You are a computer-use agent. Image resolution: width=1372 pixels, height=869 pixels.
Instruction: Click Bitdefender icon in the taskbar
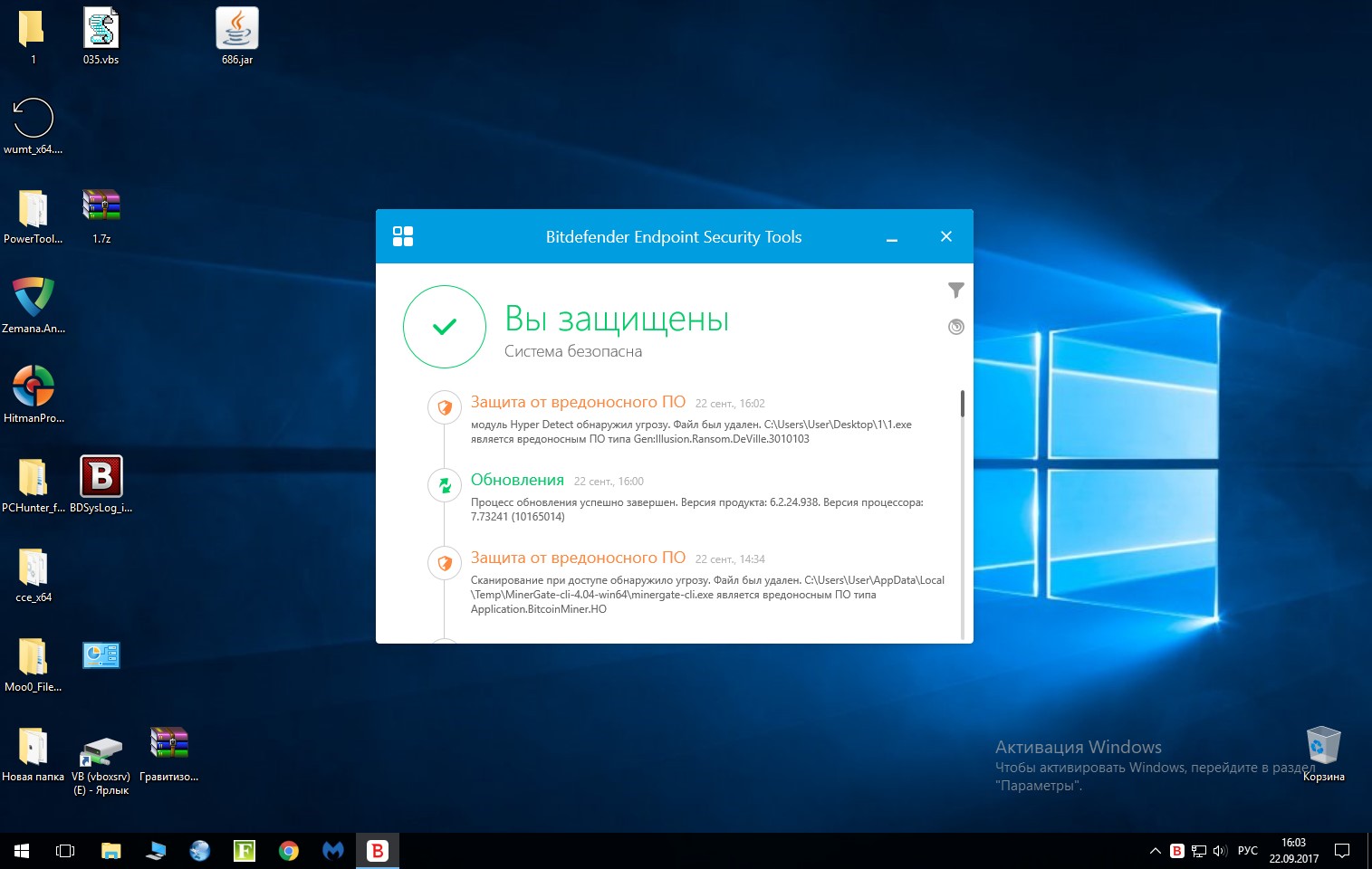377,851
